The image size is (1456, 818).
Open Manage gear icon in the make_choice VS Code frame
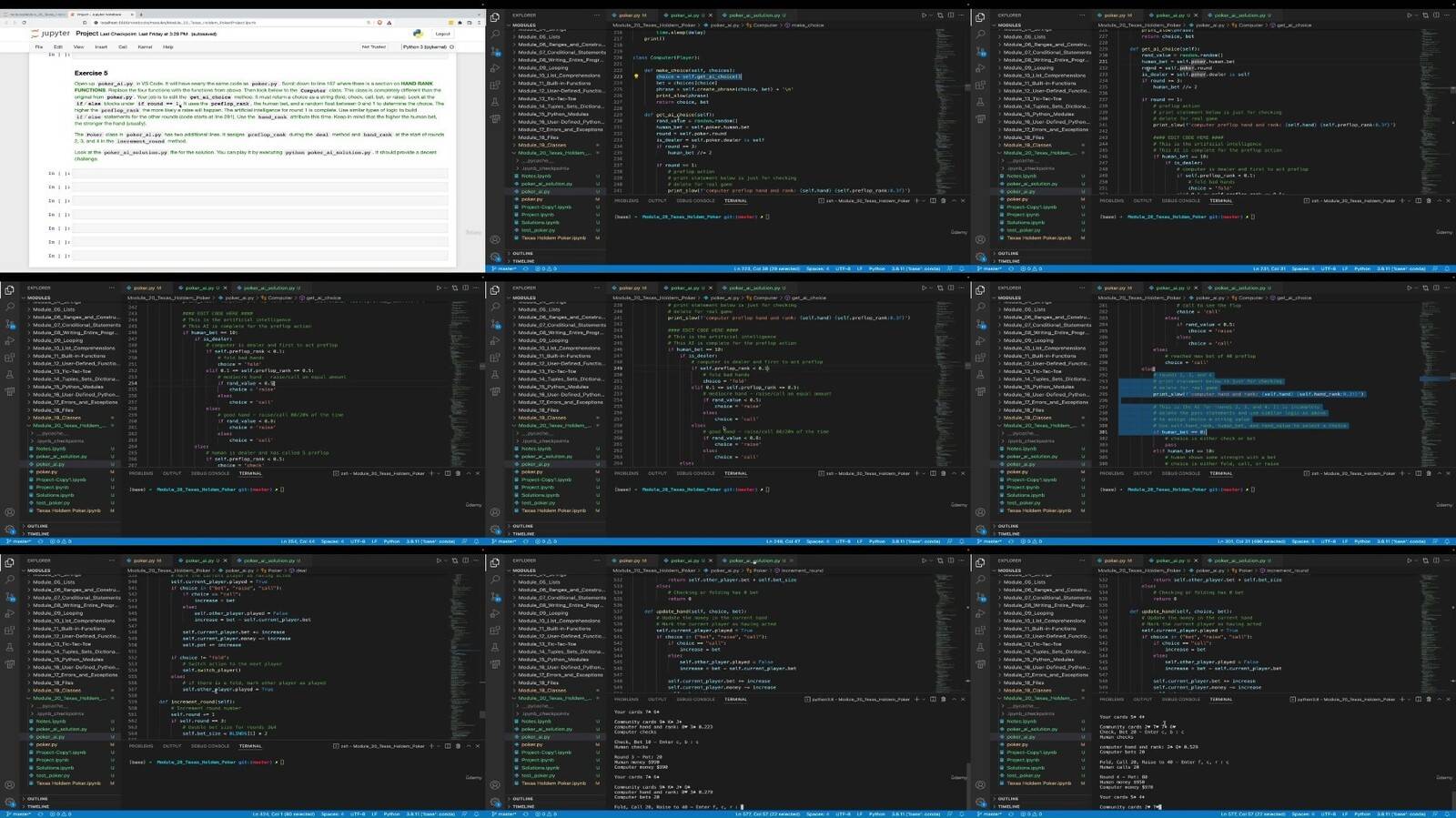click(495, 258)
